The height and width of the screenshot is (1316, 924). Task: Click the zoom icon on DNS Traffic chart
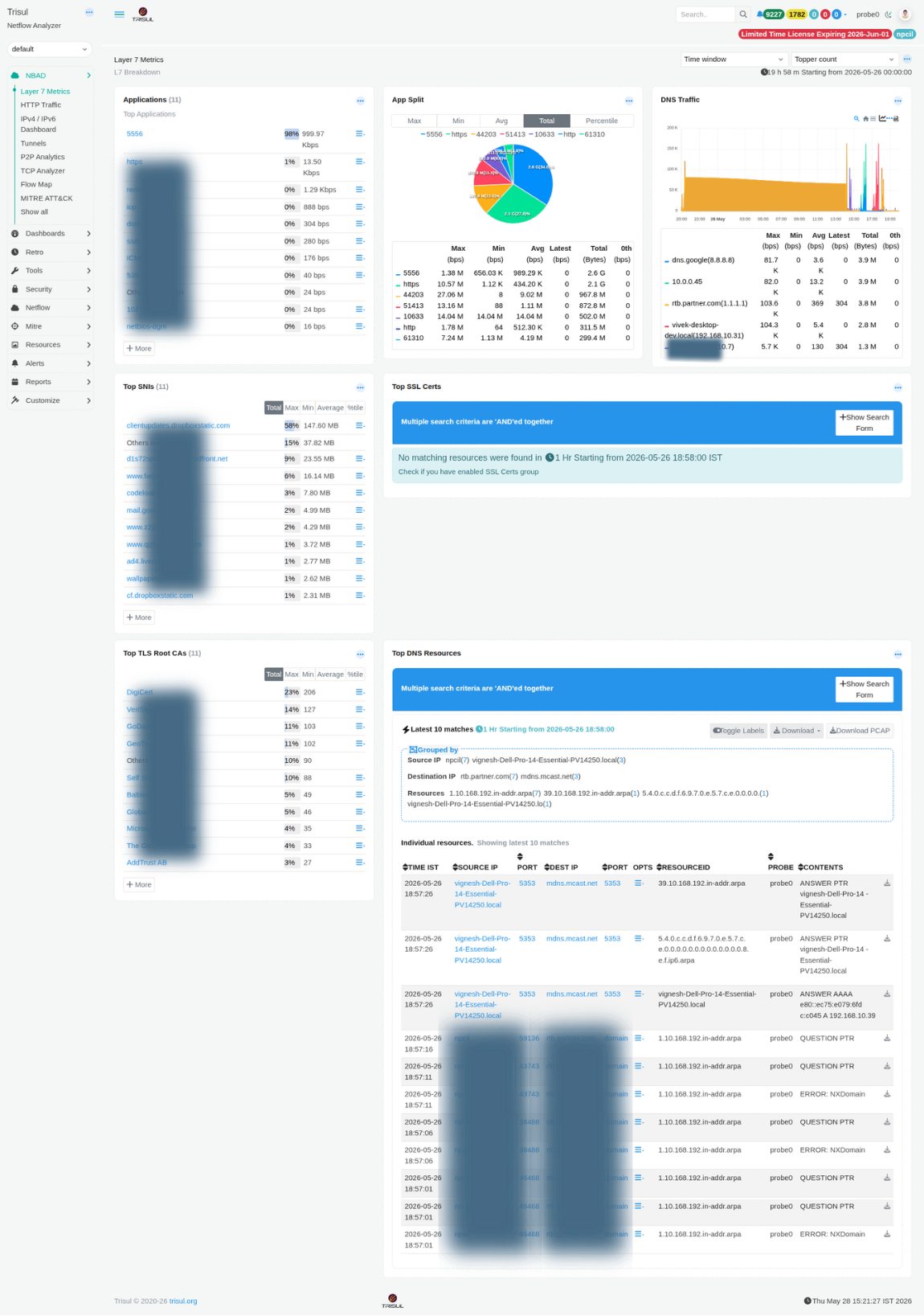coord(857,119)
